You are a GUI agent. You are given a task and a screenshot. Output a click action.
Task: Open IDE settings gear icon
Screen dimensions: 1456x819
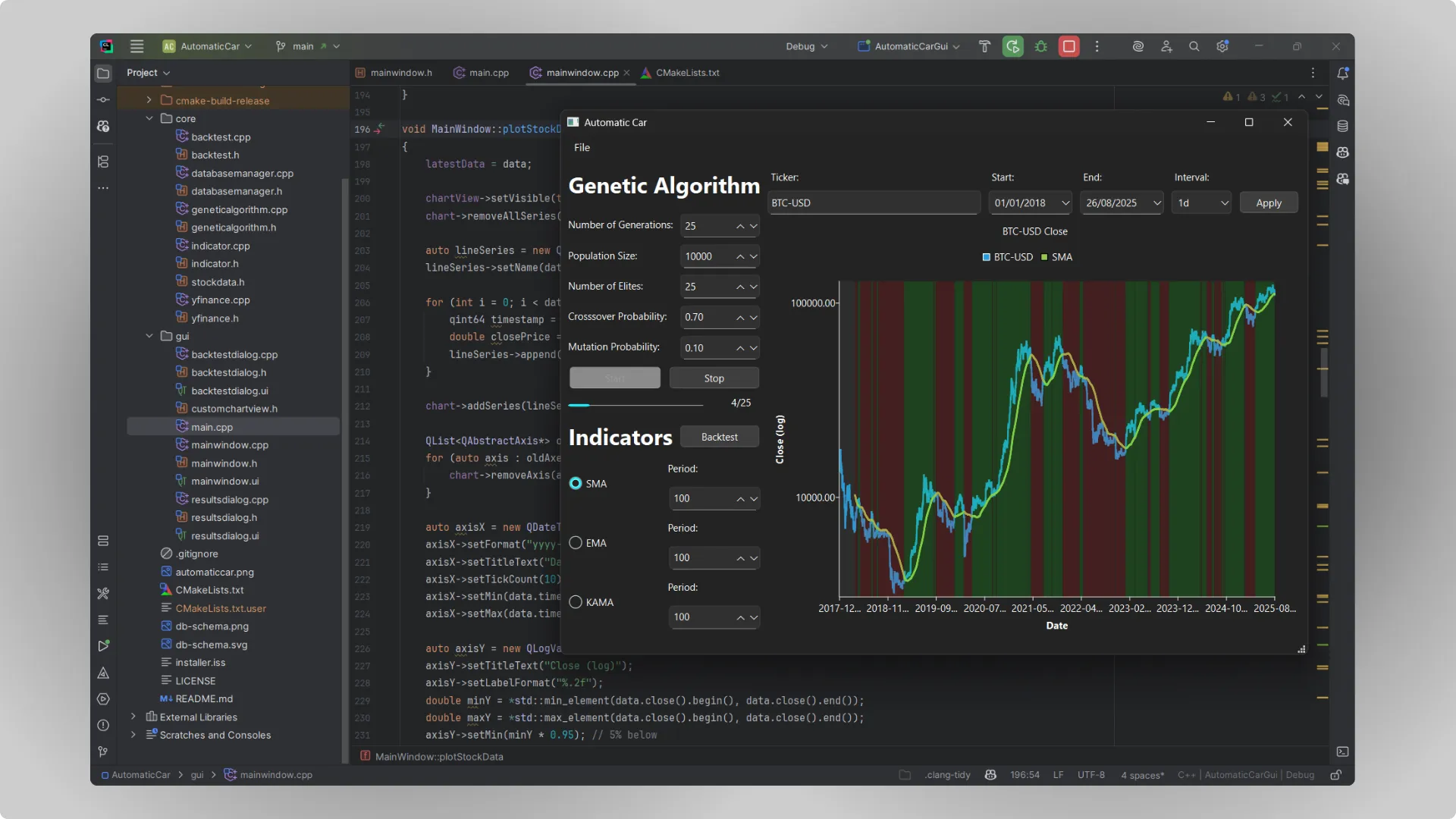point(1222,46)
